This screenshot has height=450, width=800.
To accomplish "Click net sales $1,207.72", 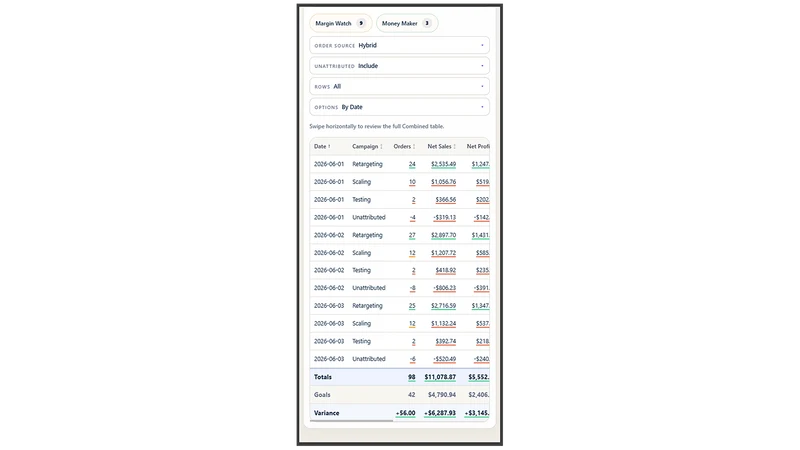I will 443,253.
